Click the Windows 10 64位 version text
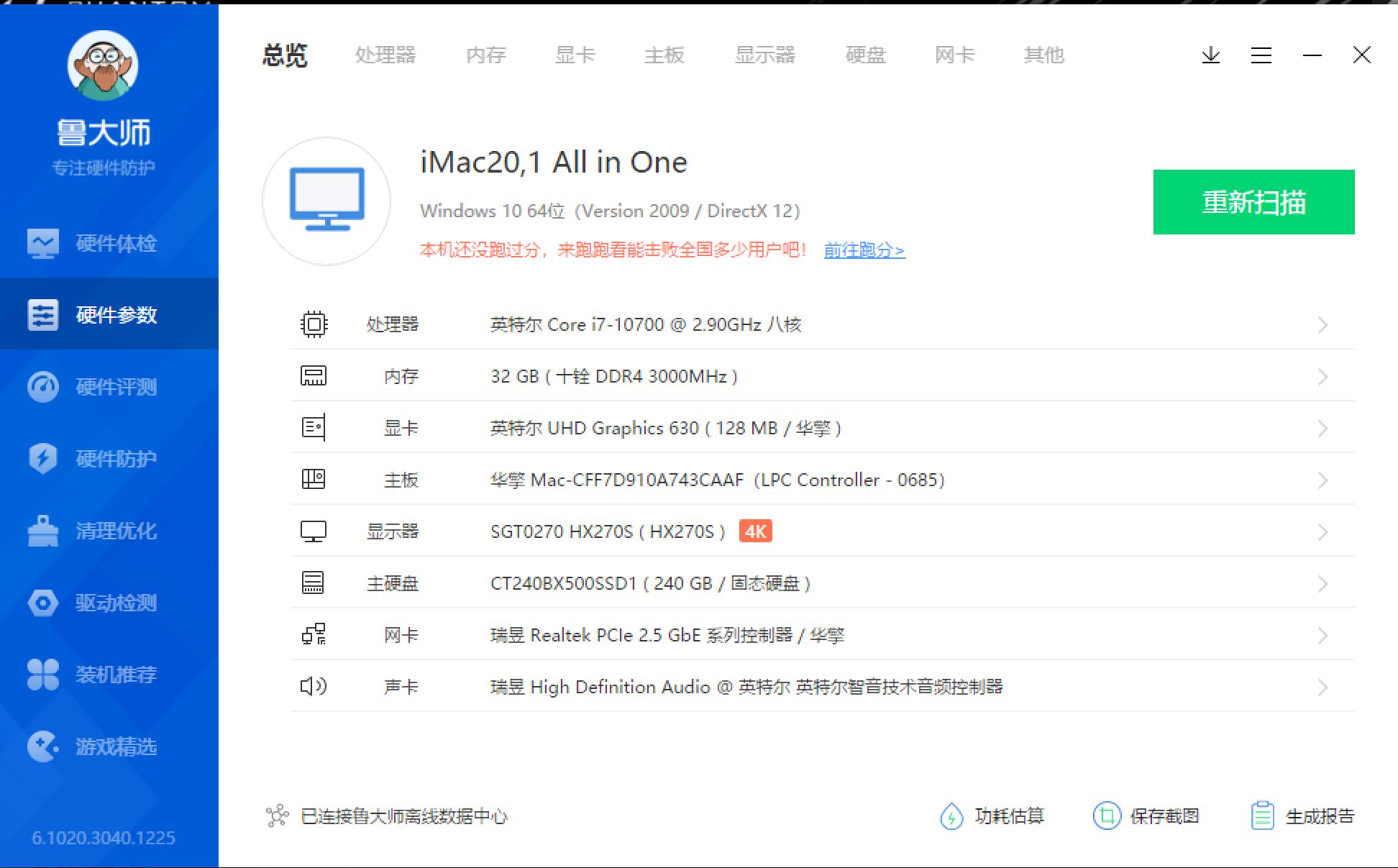This screenshot has height=868, width=1398. pos(610,211)
